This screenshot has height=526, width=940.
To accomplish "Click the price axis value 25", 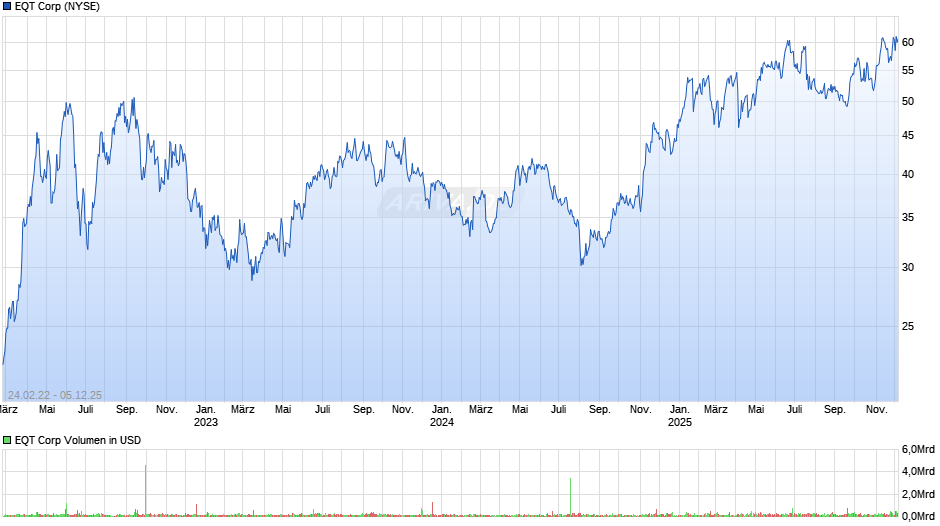I will (x=908, y=326).
